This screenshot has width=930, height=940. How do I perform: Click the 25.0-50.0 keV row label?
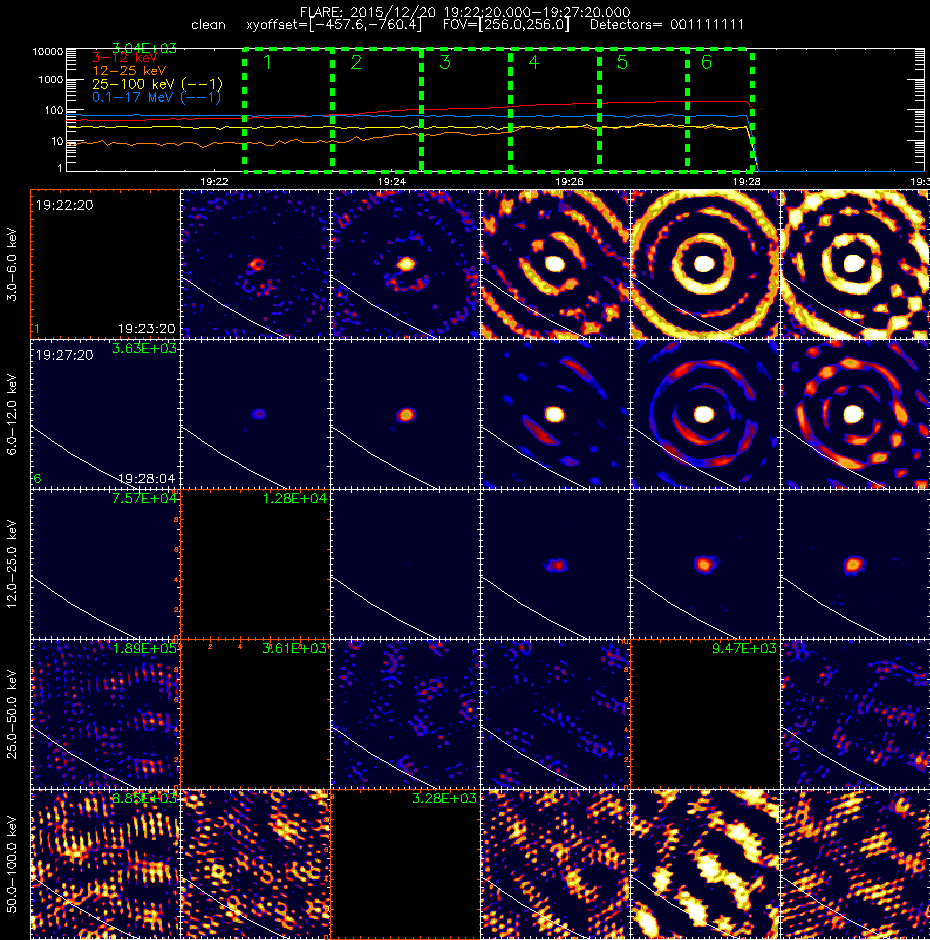click(x=13, y=714)
